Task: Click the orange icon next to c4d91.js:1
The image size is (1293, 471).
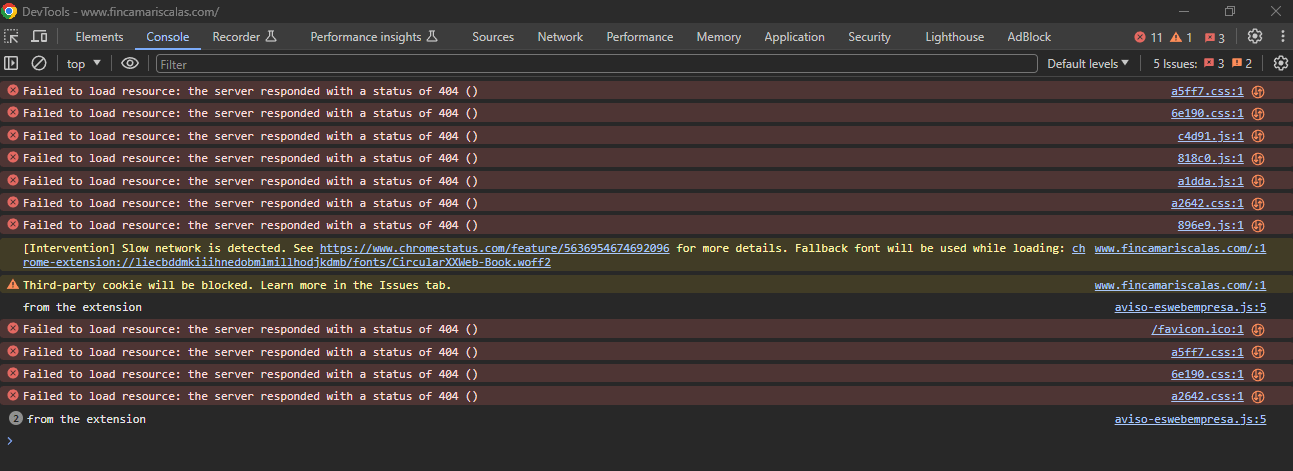Action: pyautogui.click(x=1259, y=136)
